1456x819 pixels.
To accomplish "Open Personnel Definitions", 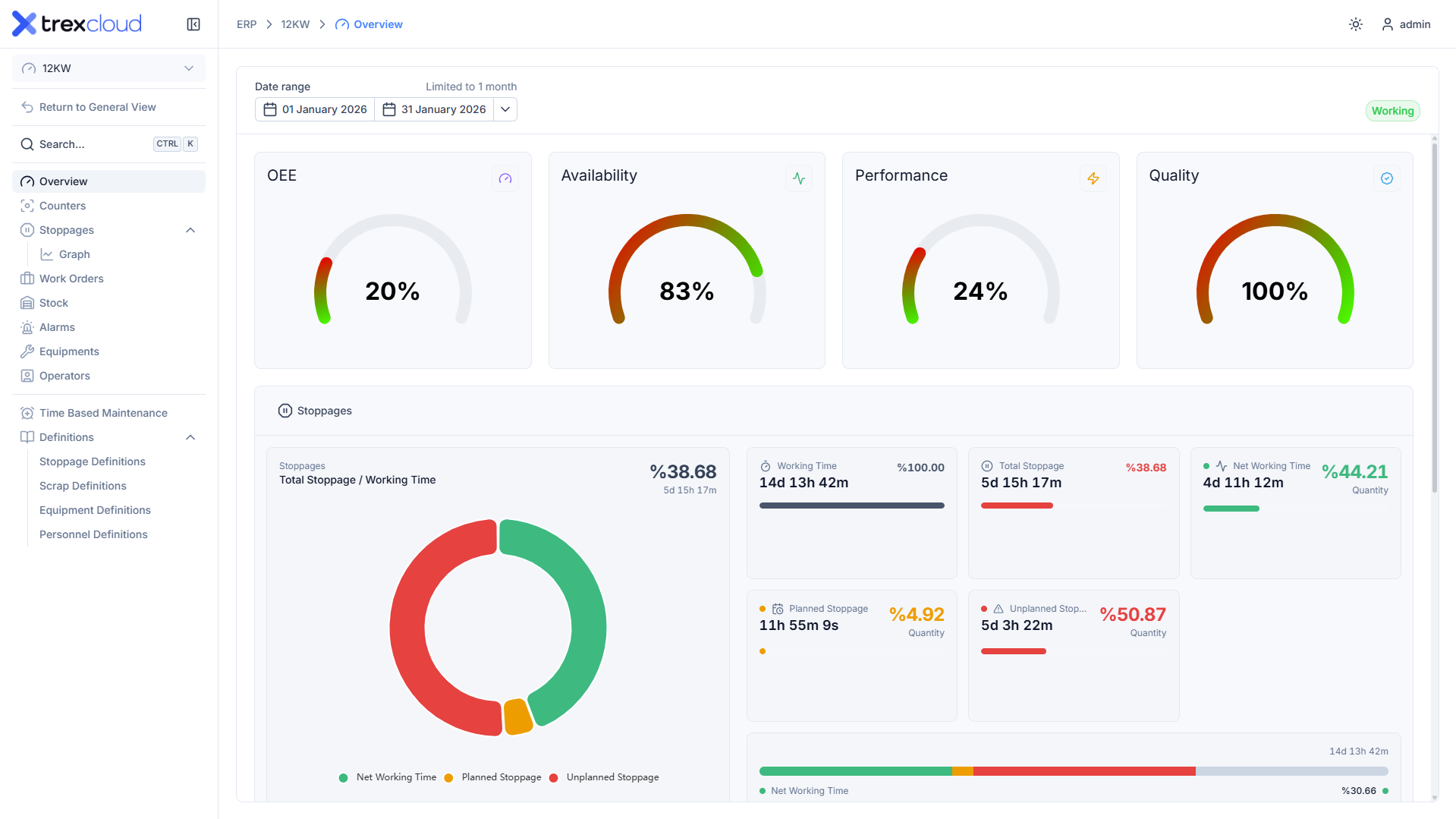I will pos(93,534).
